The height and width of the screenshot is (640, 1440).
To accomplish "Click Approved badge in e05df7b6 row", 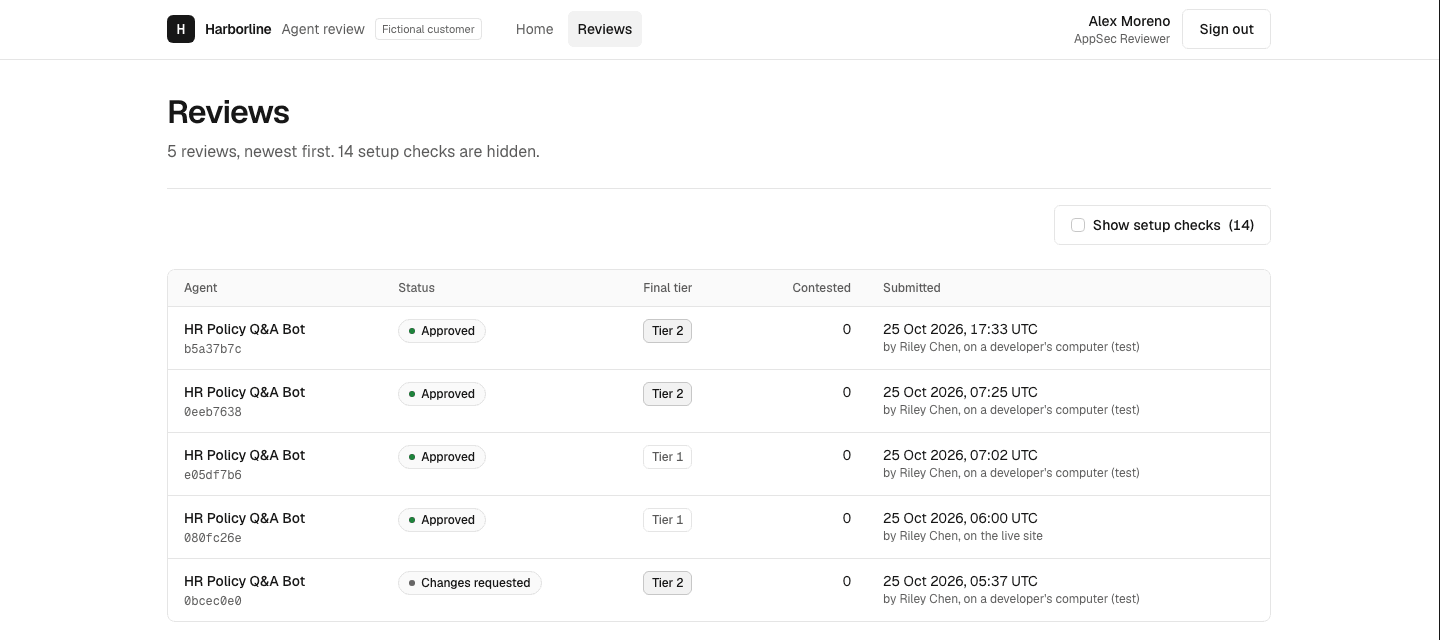I will 442,457.
